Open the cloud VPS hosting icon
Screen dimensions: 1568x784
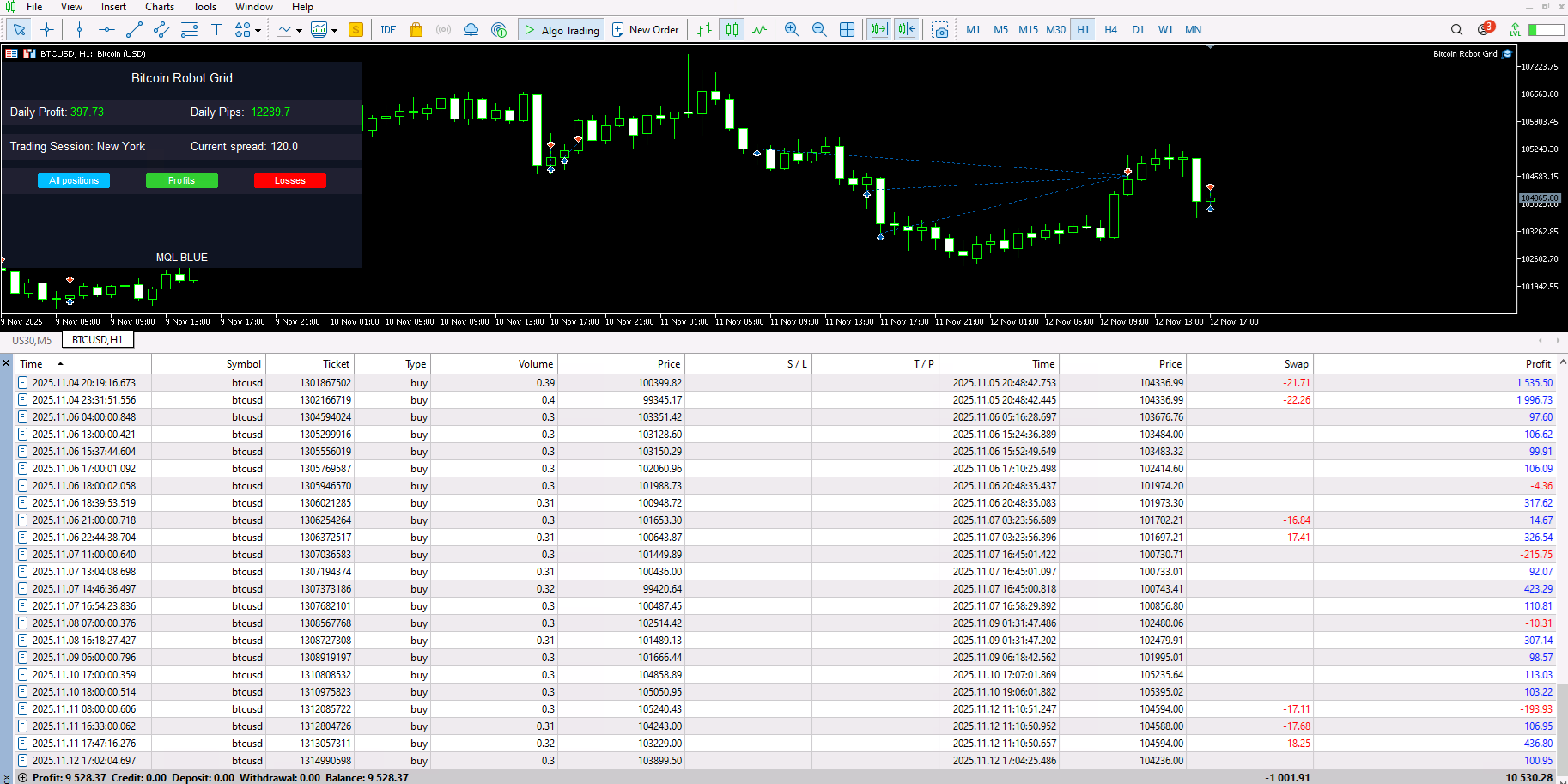tap(471, 30)
